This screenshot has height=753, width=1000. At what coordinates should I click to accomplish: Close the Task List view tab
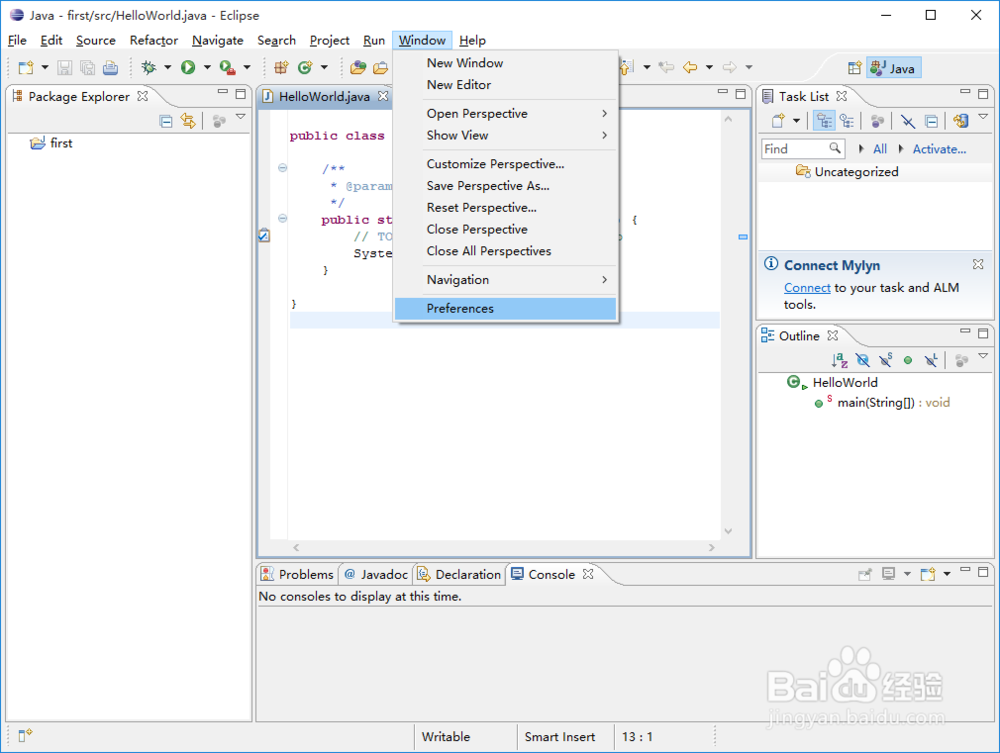point(842,96)
